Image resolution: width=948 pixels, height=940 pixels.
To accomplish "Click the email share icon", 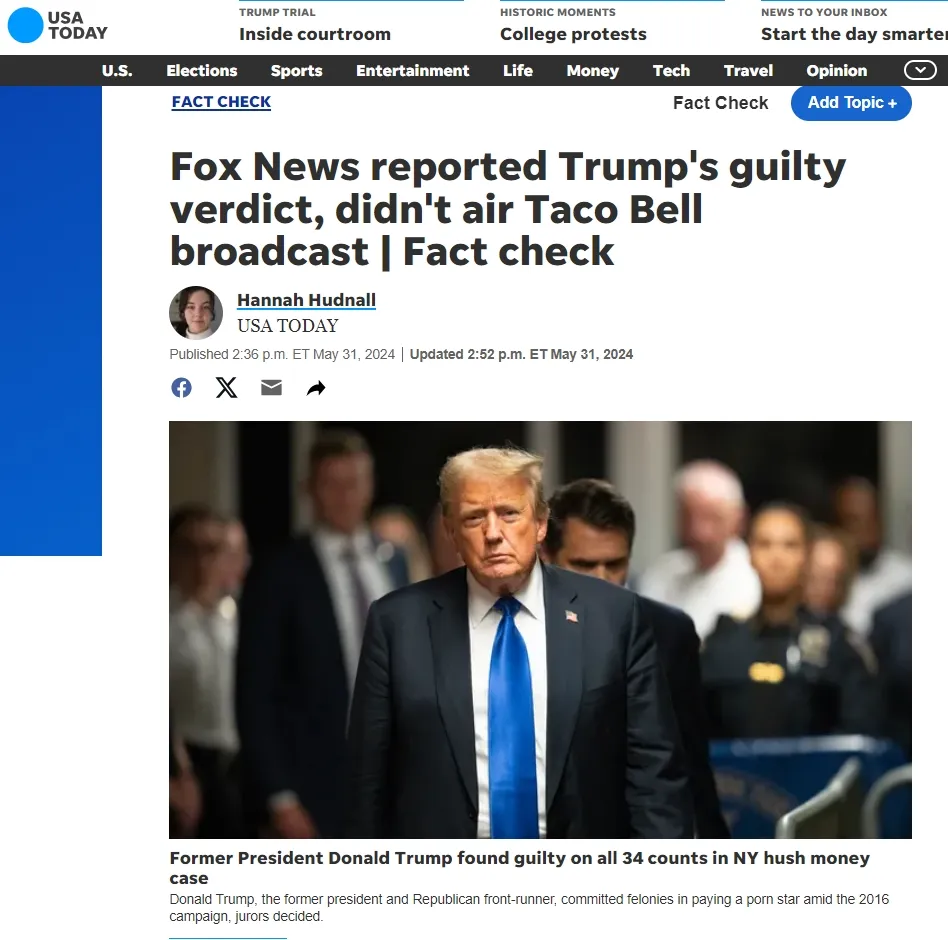I will (271, 387).
